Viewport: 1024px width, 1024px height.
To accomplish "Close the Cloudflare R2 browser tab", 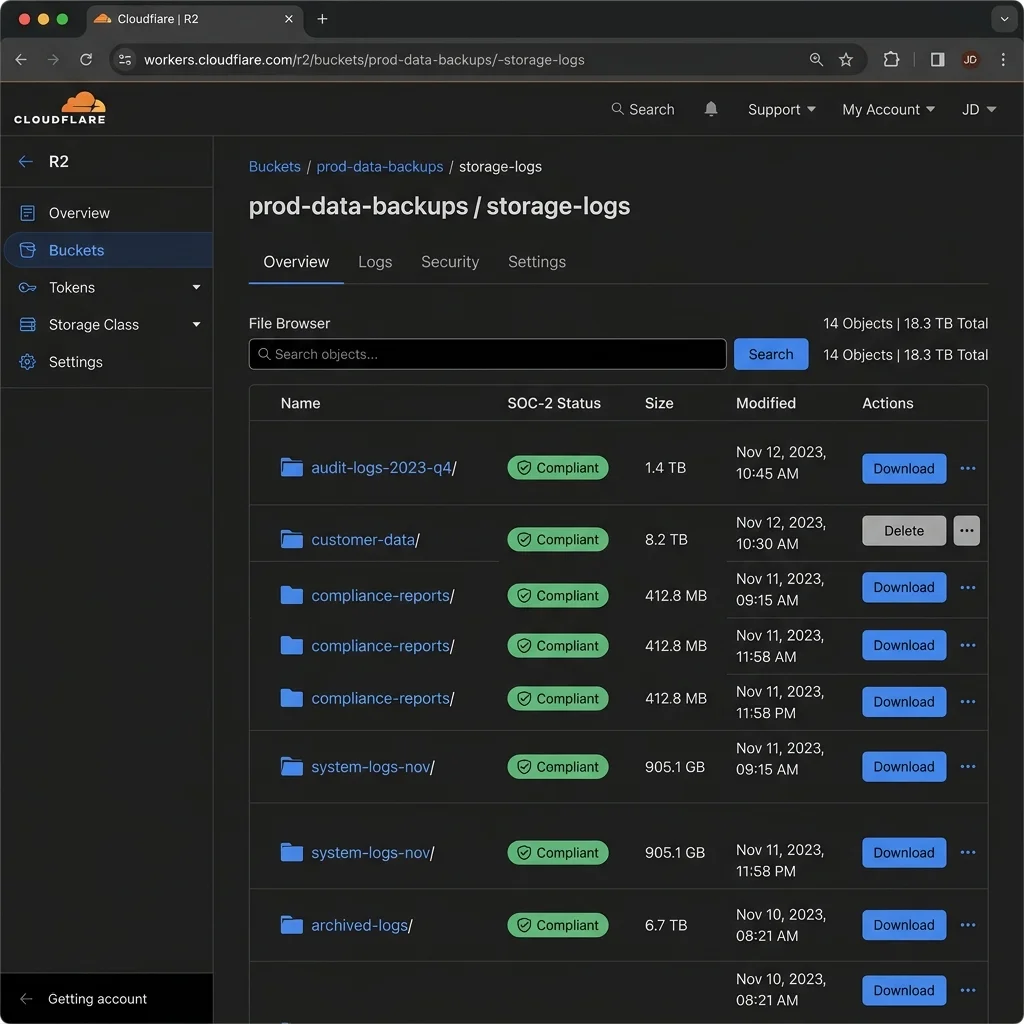I will click(x=289, y=19).
